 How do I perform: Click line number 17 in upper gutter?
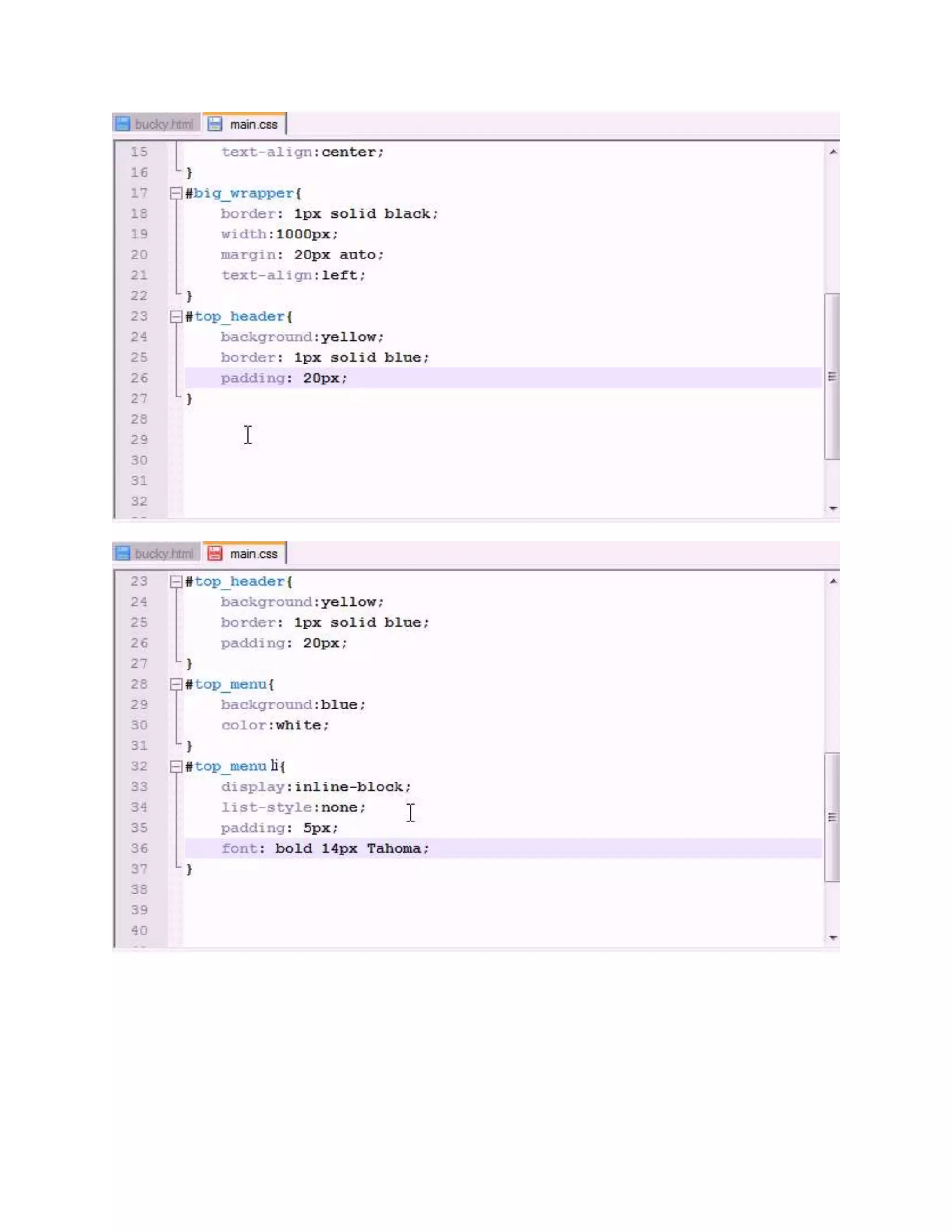pos(139,193)
